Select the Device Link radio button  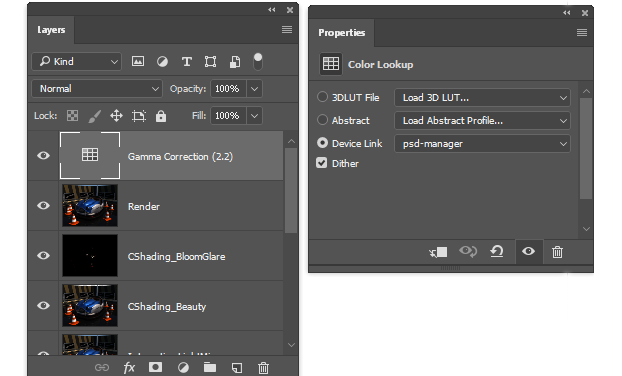pyautogui.click(x=322, y=143)
